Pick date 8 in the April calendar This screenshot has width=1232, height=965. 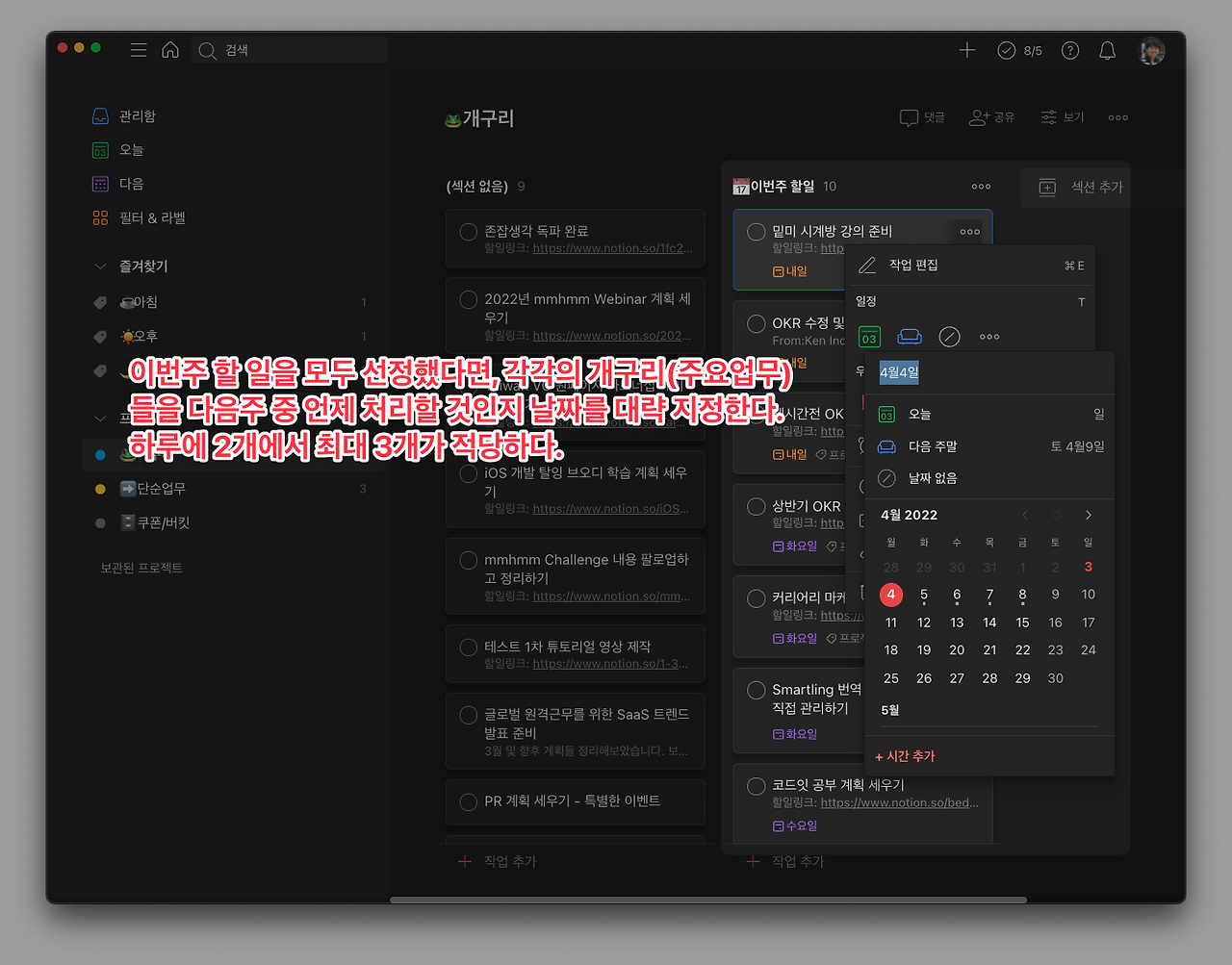[x=1022, y=595]
